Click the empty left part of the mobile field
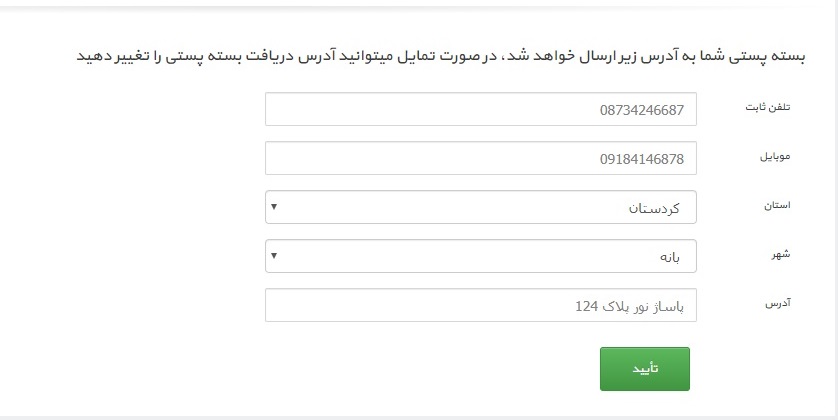838x420 pixels. (374, 158)
